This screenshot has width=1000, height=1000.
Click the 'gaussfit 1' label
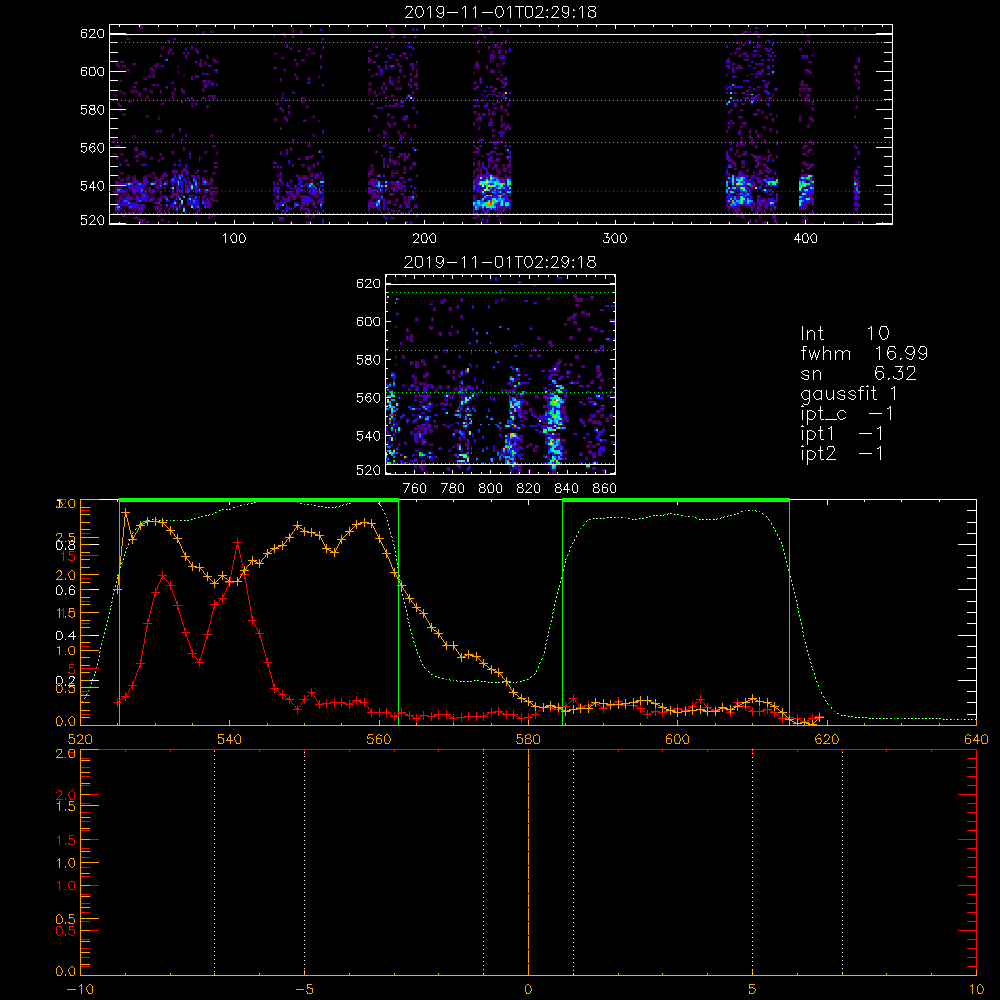[x=849, y=393]
